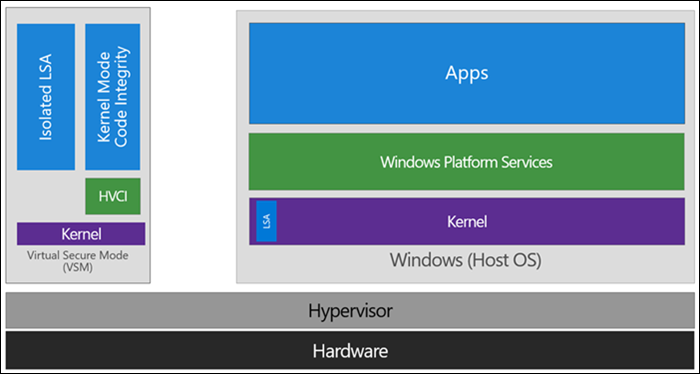Select the black Hardware layer bar
The image size is (700, 374).
[x=350, y=350]
